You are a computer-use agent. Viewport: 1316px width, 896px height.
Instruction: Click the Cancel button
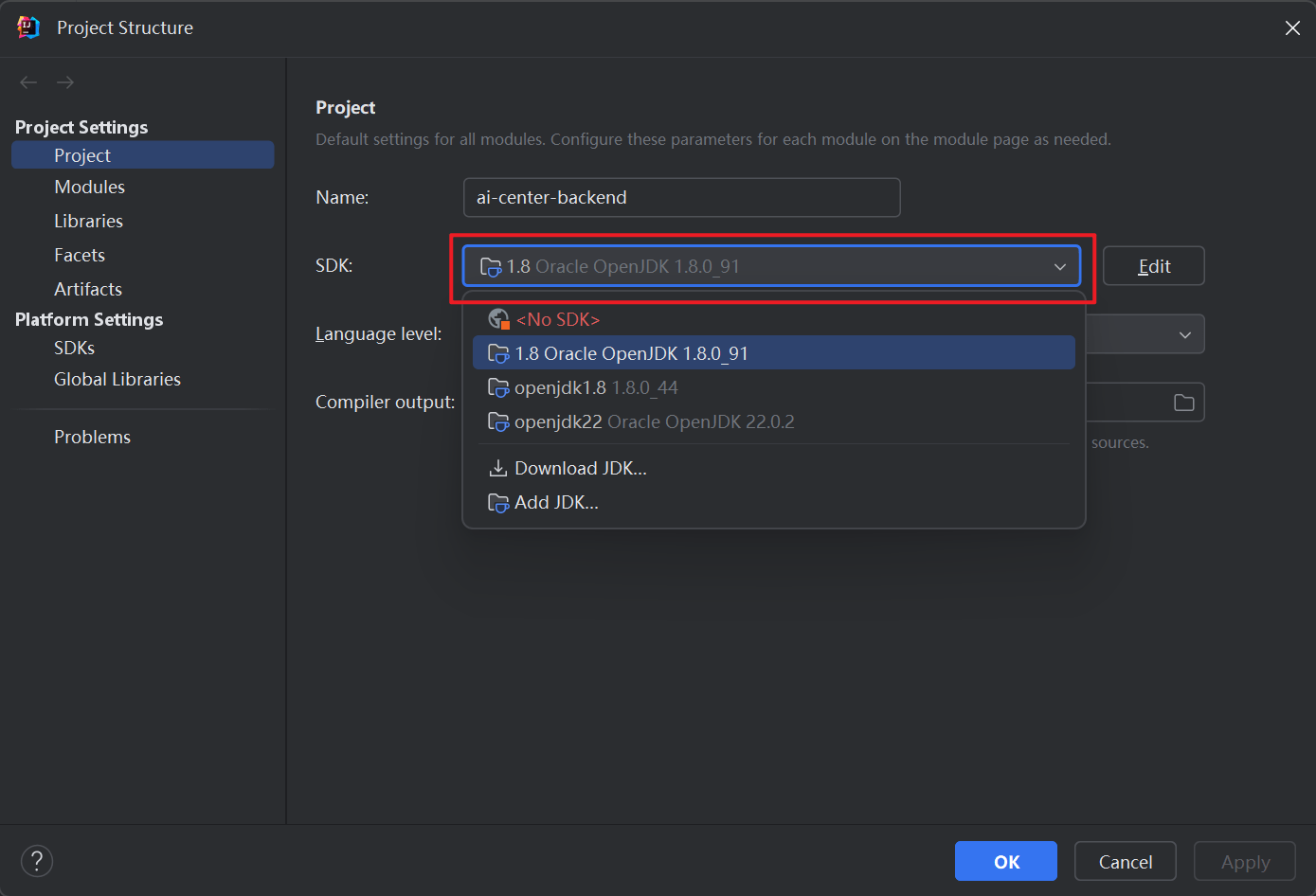[1125, 861]
